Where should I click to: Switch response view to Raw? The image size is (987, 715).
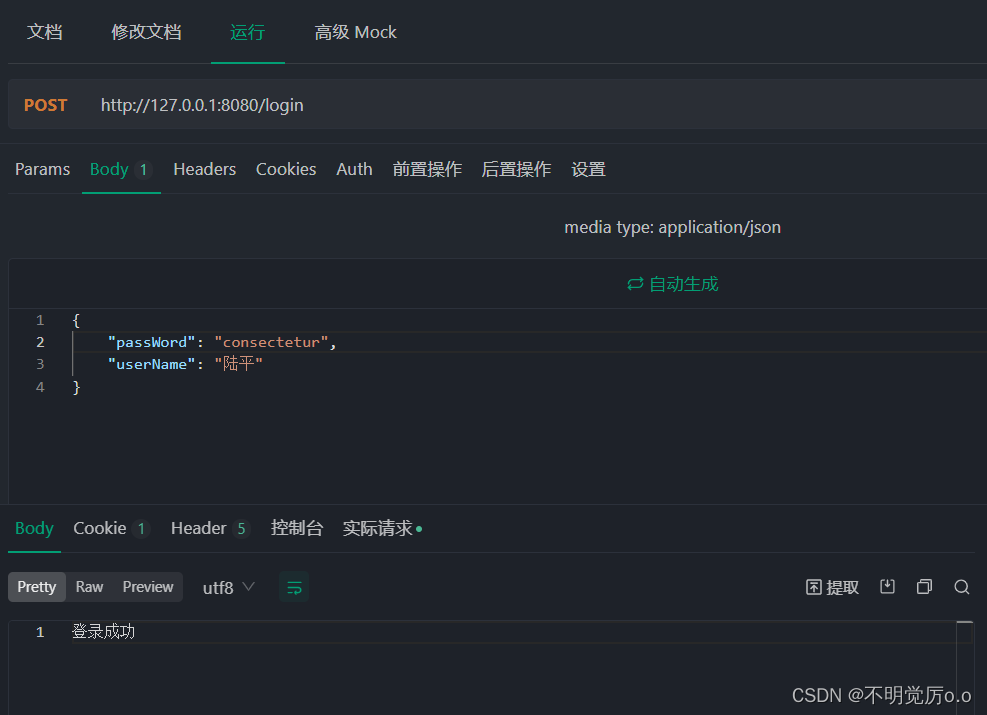(x=89, y=587)
